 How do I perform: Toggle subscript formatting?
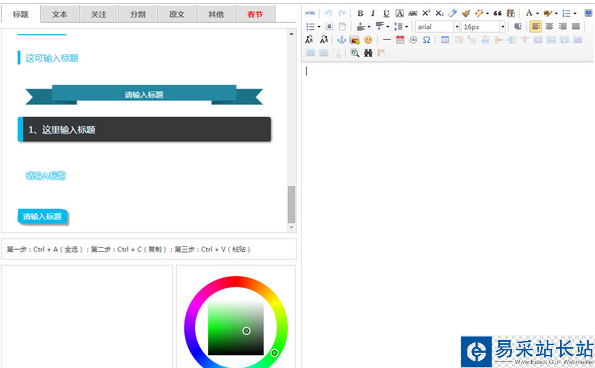click(439, 13)
